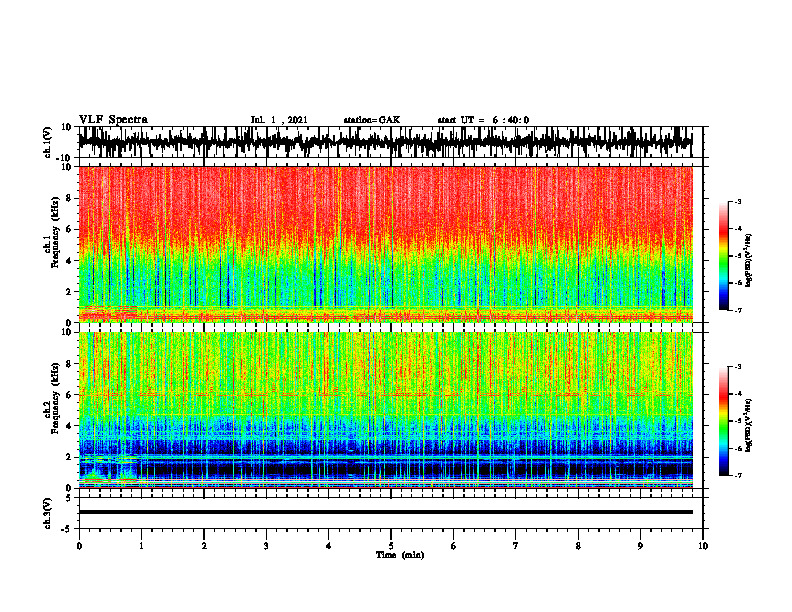792x612 pixels.
Task: Click the ch.2 spectrogram color scale bar
Action: (x=723, y=421)
